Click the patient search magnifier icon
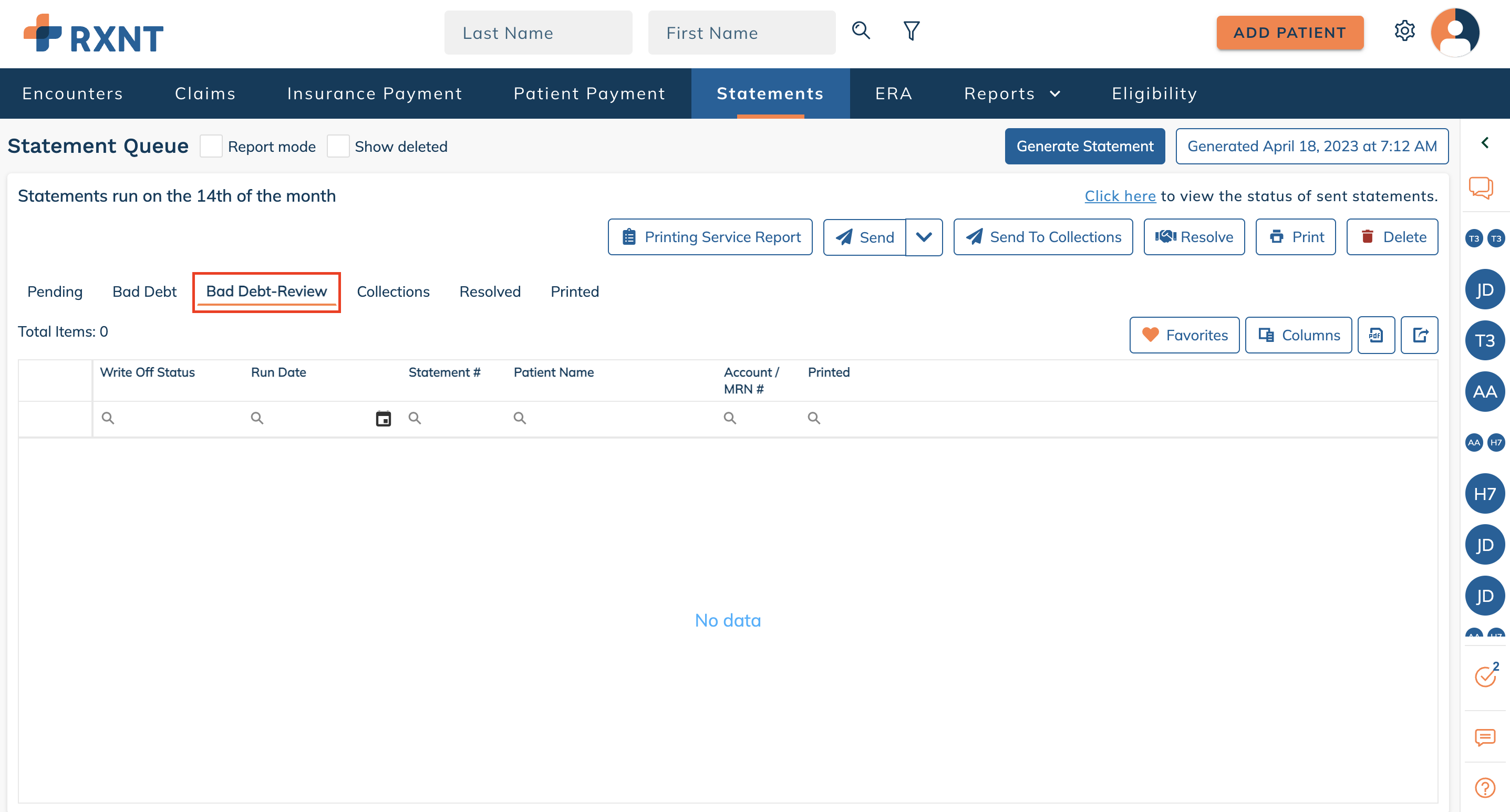This screenshot has width=1510, height=812. [x=861, y=30]
